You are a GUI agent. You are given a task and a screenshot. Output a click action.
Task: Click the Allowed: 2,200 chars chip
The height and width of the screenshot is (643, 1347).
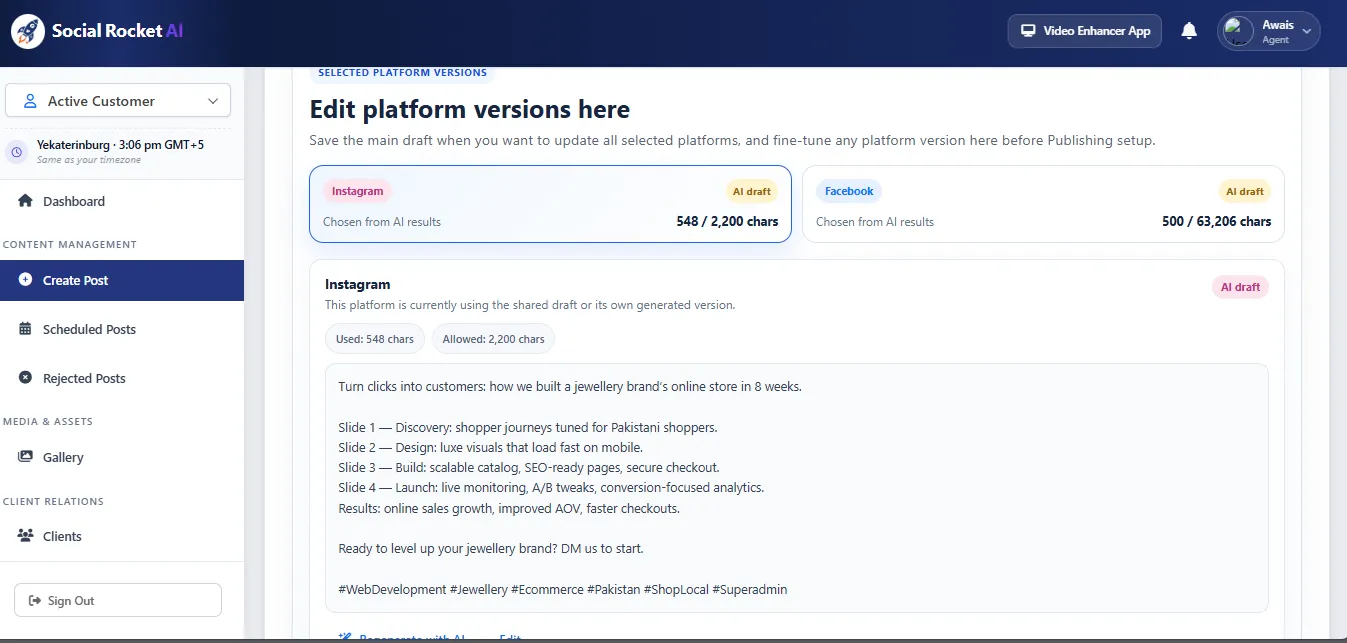[493, 339]
